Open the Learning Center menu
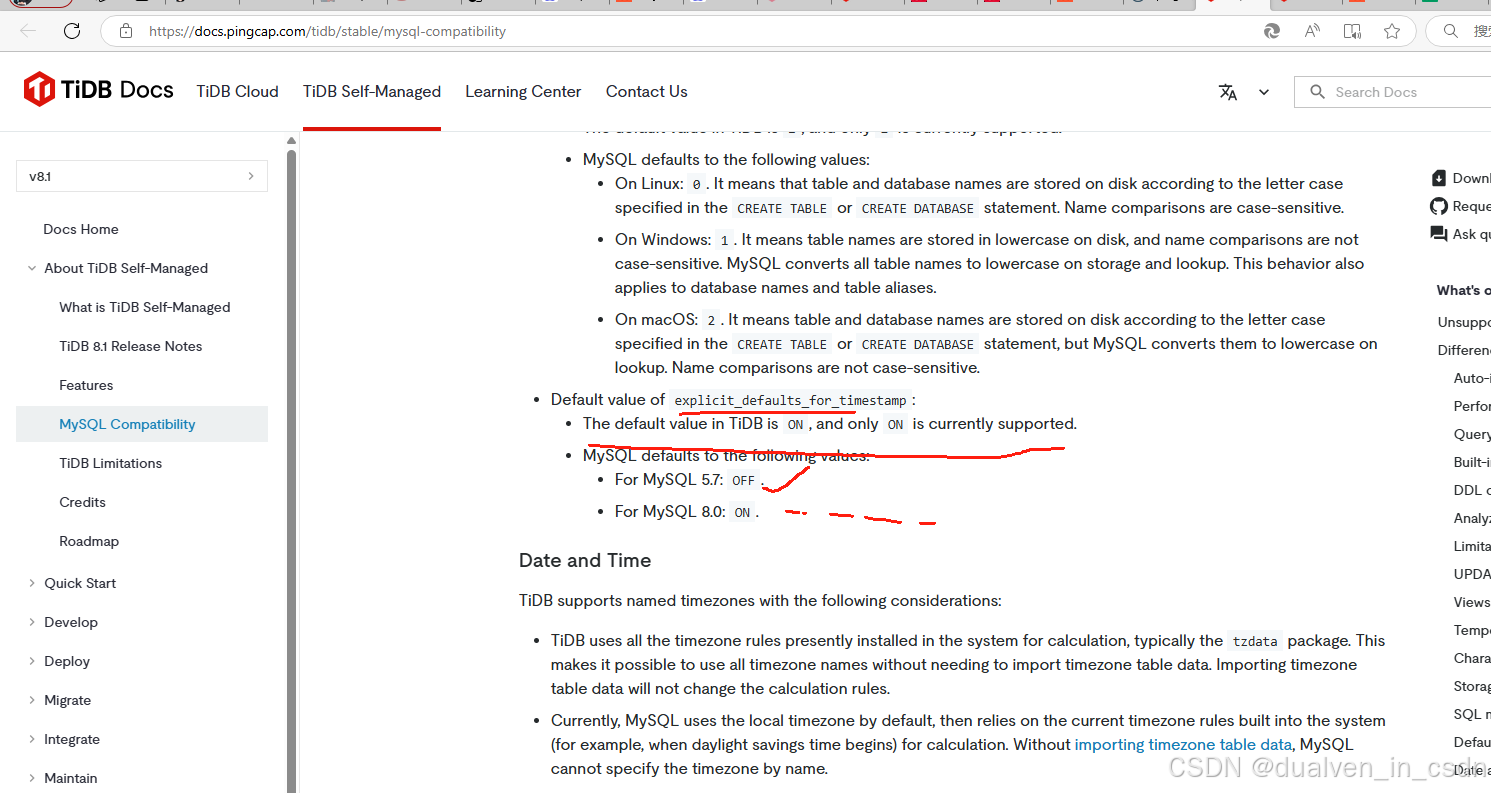Screen dimensions: 1491x793 click(523, 91)
